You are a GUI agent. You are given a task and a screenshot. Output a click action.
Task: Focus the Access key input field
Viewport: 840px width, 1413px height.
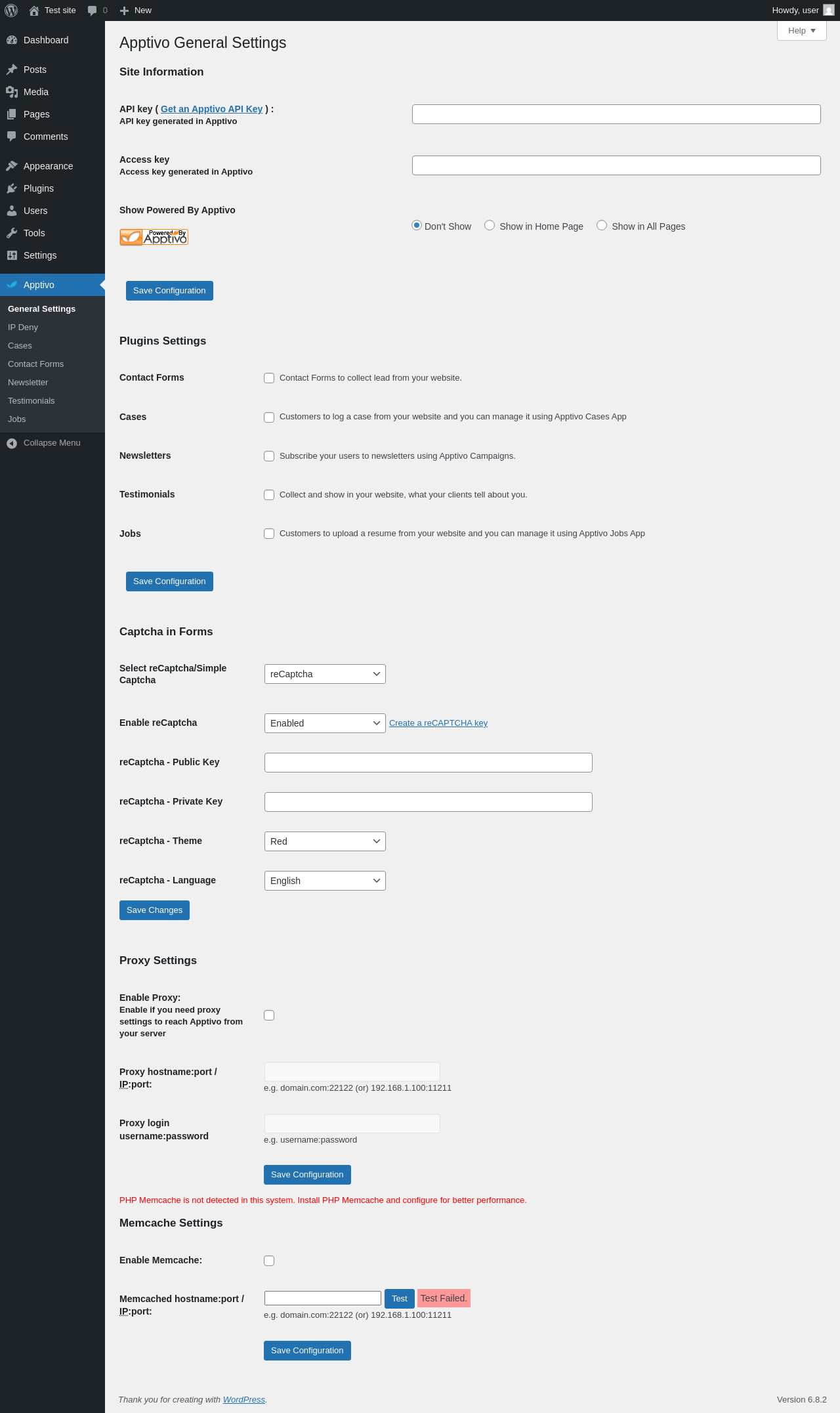[x=616, y=165]
